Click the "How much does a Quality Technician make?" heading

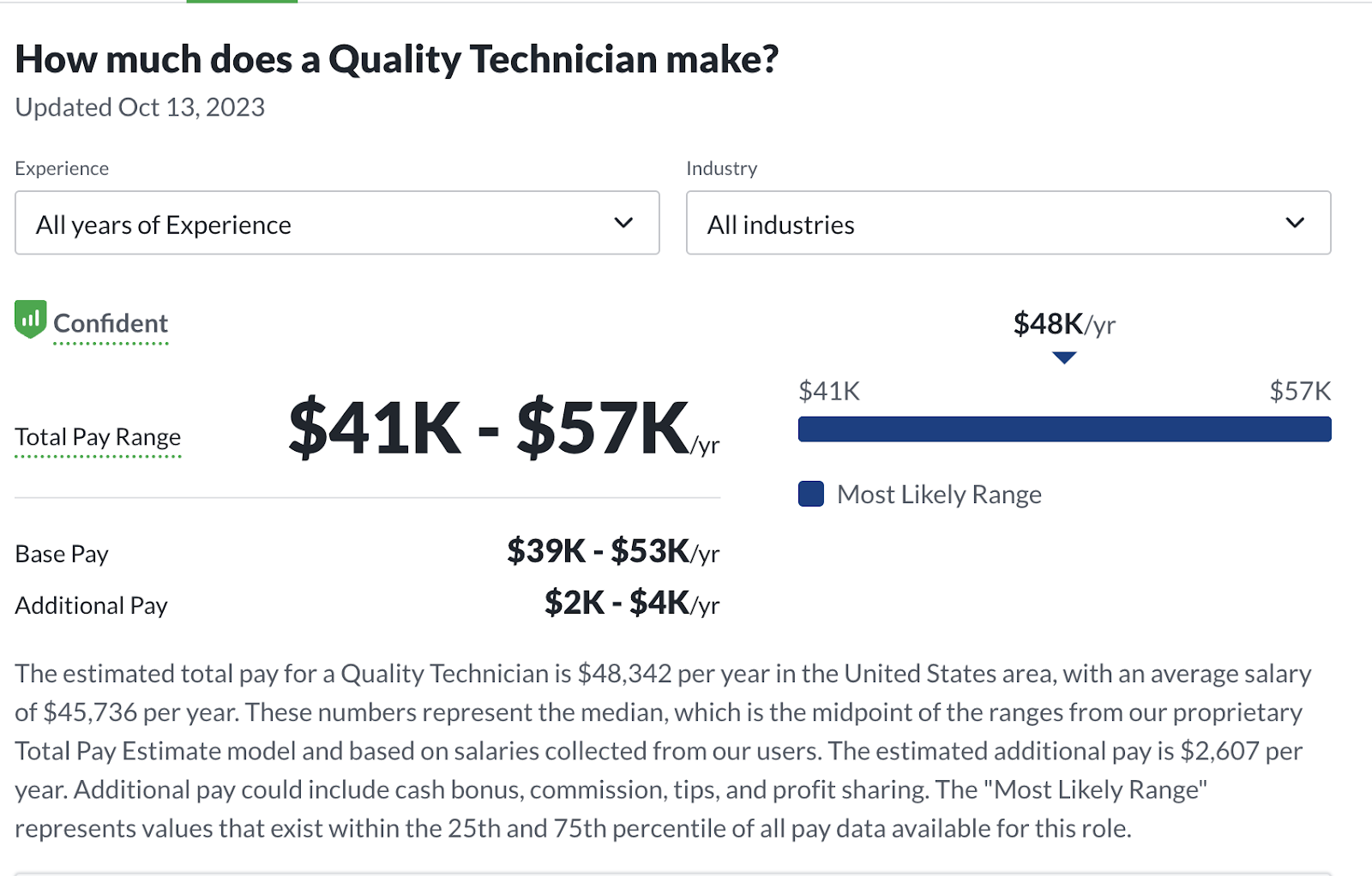[397, 59]
